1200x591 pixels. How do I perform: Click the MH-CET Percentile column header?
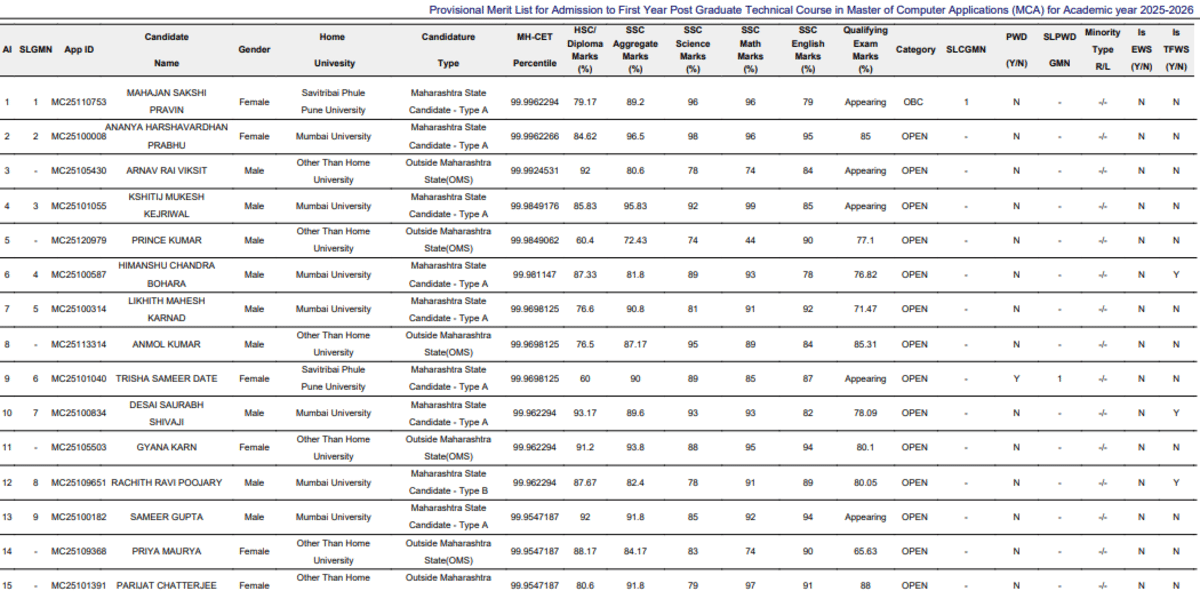click(534, 50)
